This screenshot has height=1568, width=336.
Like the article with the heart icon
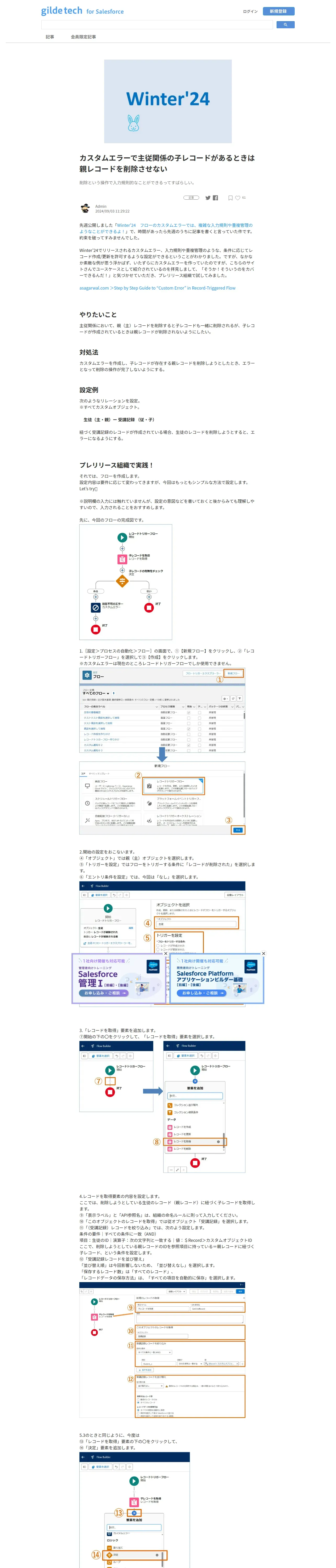[x=238, y=198]
